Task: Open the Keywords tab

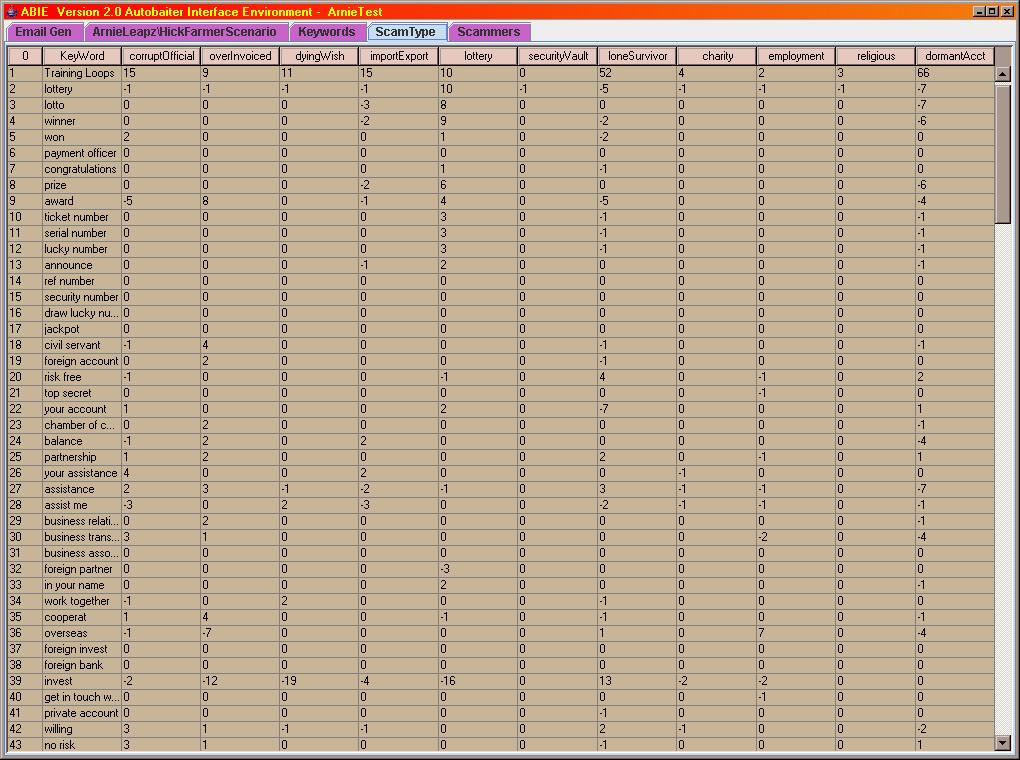Action: [x=327, y=32]
